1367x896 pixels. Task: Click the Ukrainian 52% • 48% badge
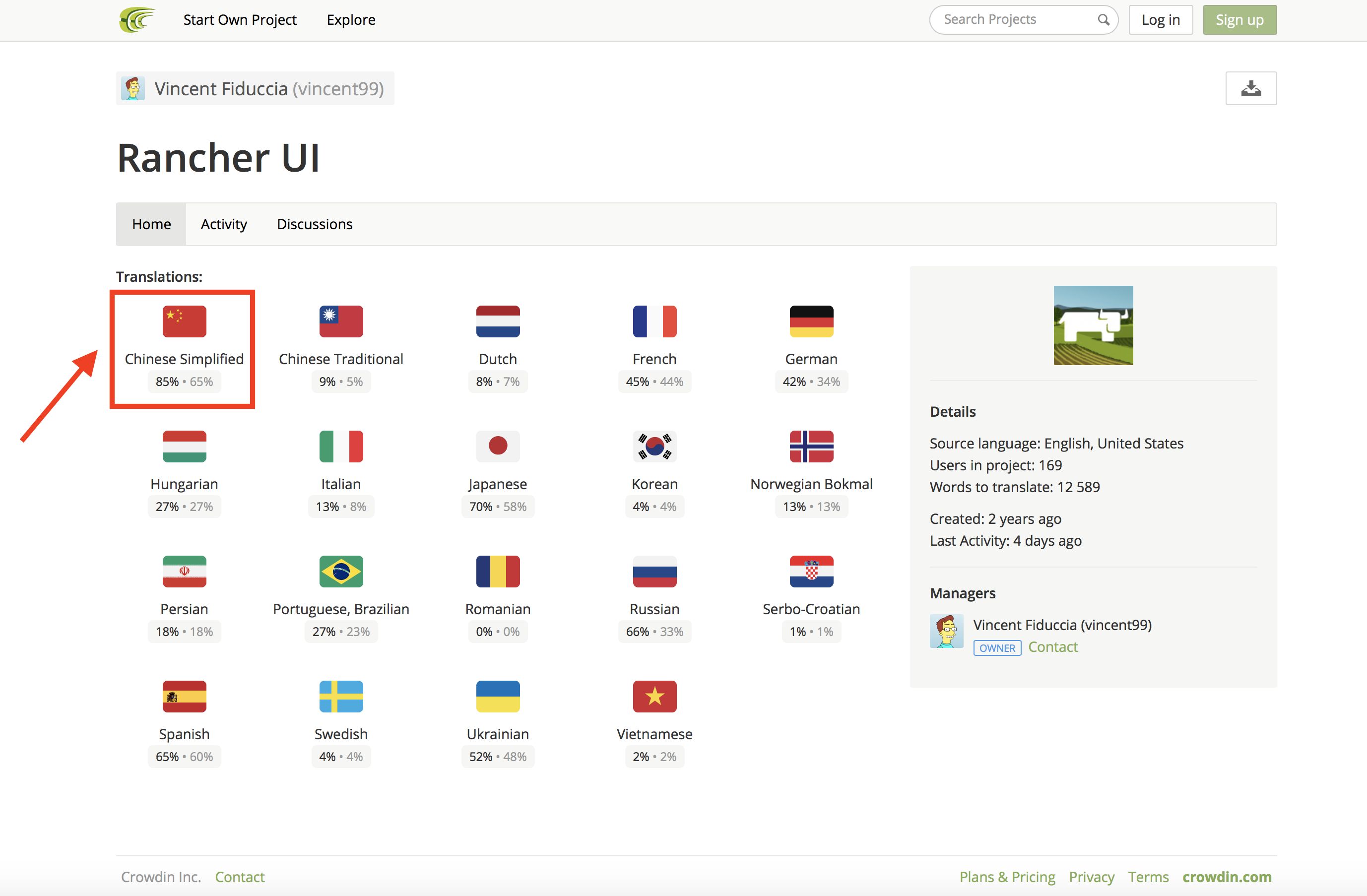tap(498, 757)
